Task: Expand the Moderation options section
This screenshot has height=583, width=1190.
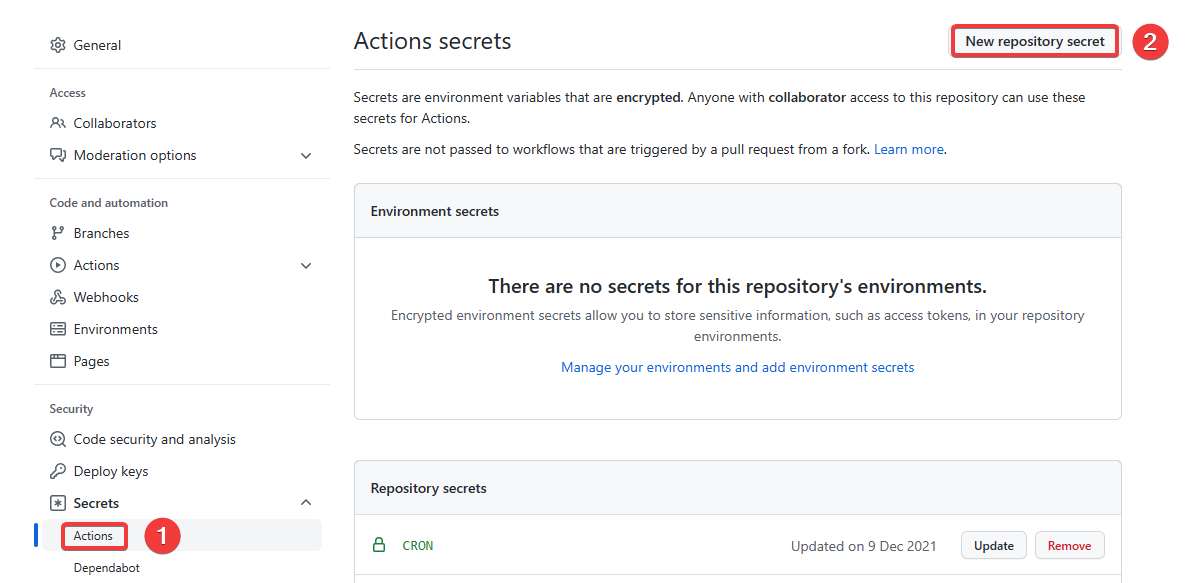Action: (306, 156)
